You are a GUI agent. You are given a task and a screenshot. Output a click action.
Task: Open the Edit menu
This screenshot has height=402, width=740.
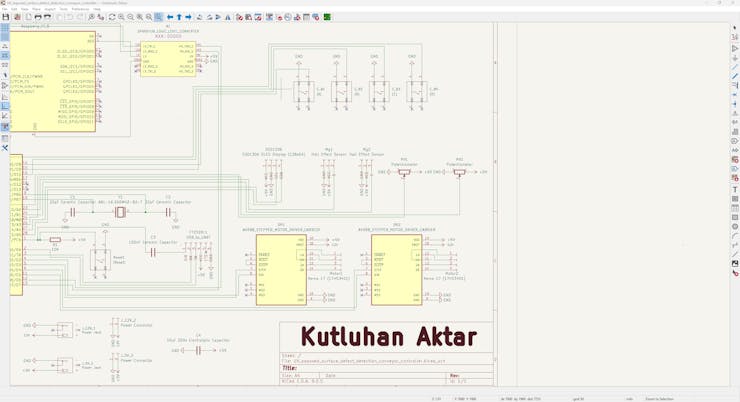click(x=14, y=9)
